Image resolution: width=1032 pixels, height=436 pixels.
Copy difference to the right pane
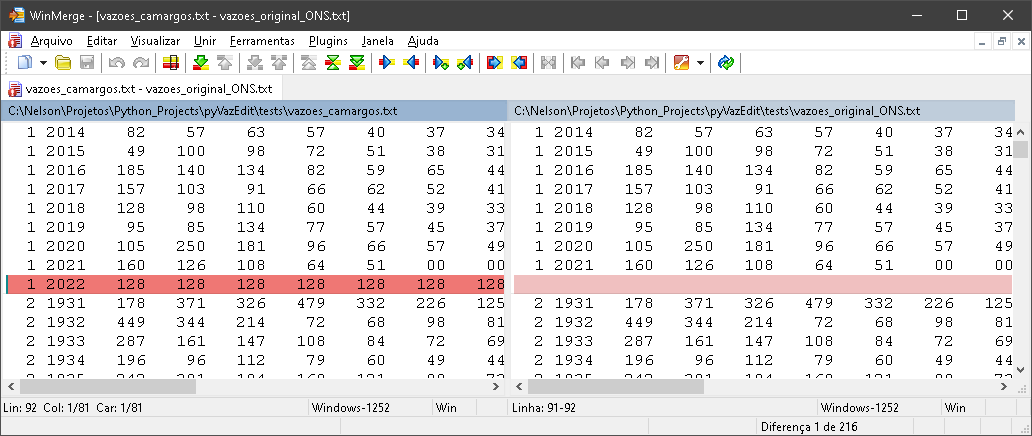pyautogui.click(x=386, y=63)
